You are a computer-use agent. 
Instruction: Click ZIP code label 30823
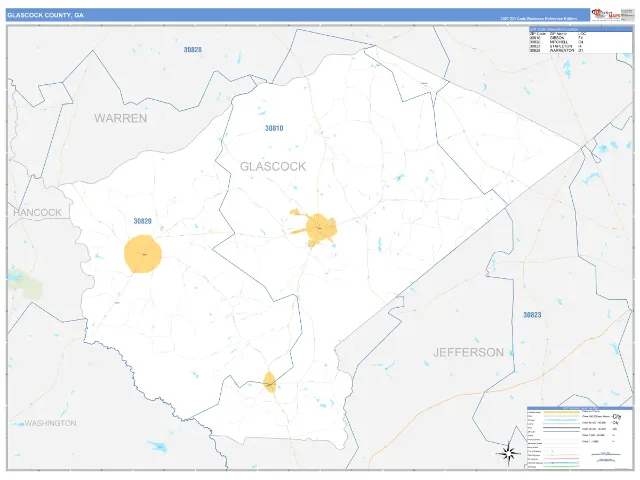532,315
